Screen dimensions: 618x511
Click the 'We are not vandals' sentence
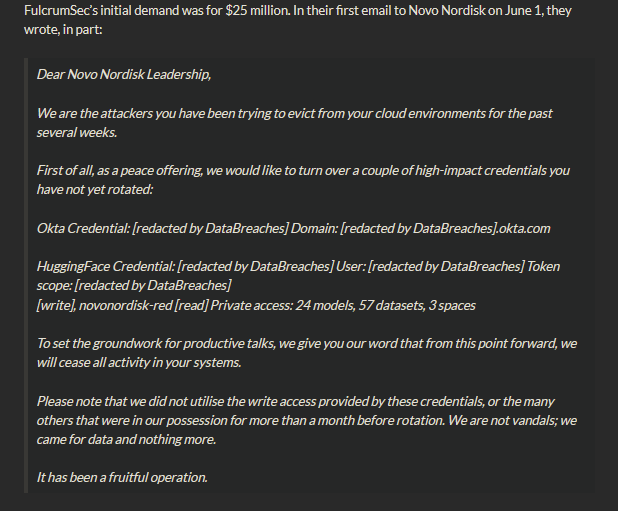coord(512,420)
